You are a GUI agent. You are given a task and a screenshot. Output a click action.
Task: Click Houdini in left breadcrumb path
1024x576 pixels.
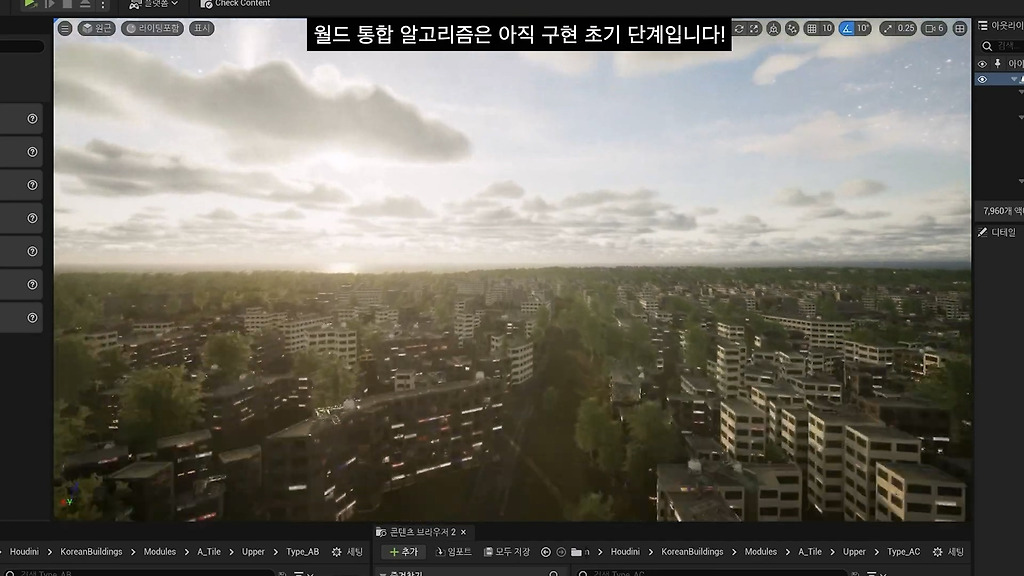(x=24, y=552)
